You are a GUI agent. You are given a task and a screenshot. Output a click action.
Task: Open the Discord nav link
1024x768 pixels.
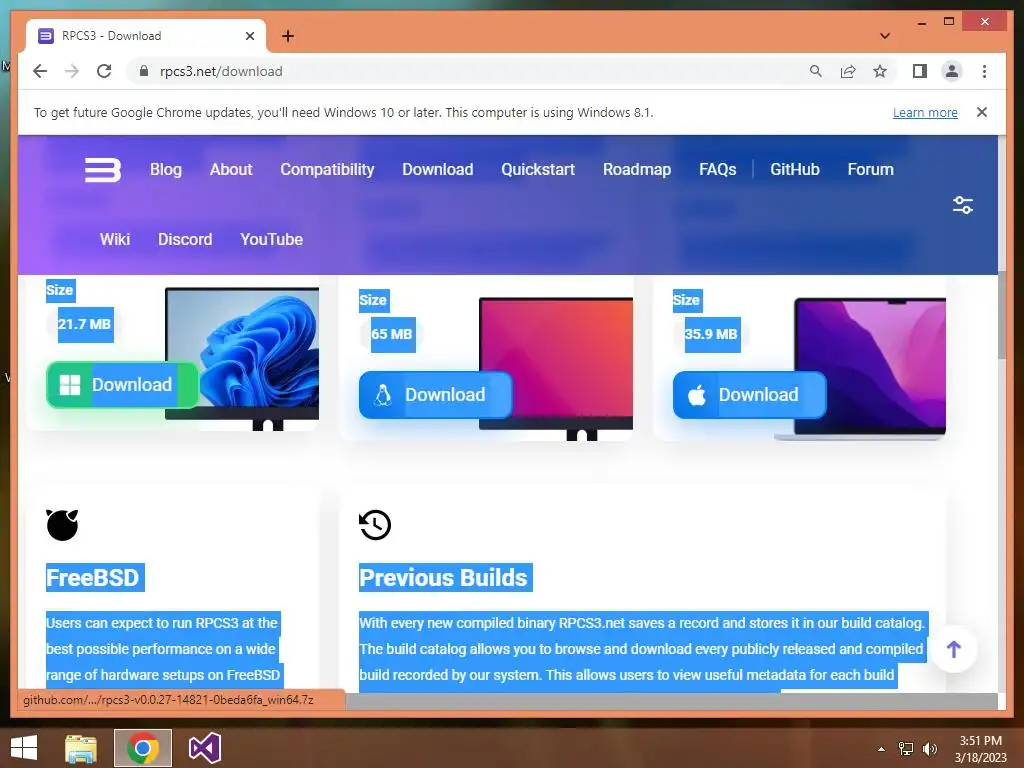point(185,240)
